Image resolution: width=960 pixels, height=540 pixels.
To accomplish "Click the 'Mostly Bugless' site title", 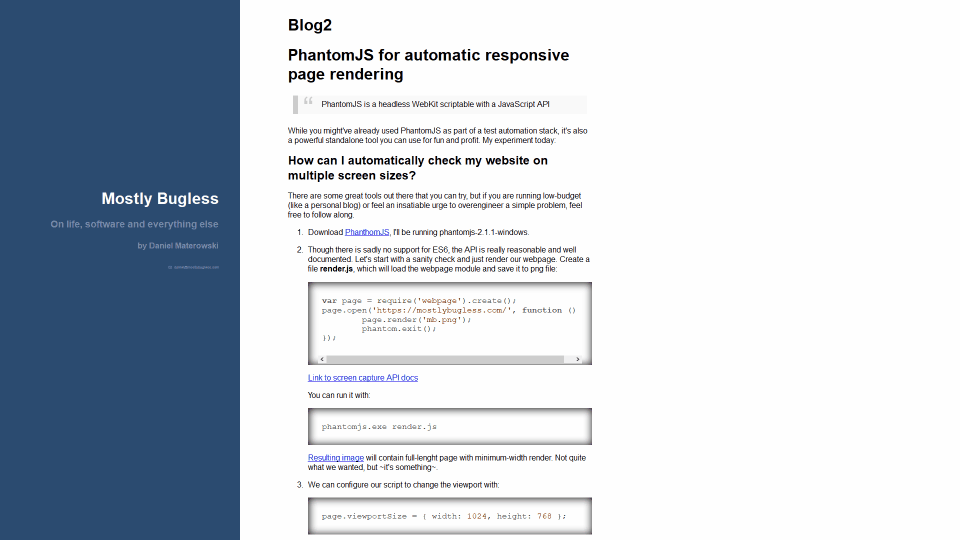I will click(x=159, y=198).
